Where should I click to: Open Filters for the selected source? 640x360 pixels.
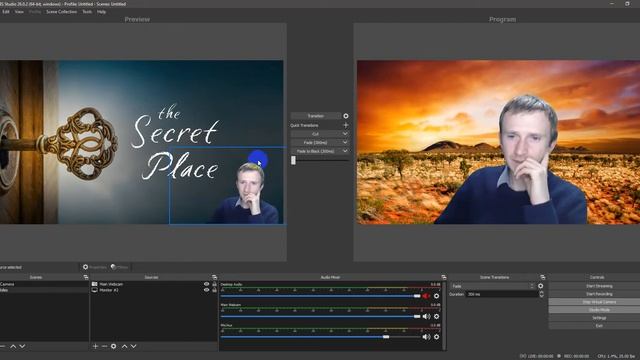(x=120, y=267)
